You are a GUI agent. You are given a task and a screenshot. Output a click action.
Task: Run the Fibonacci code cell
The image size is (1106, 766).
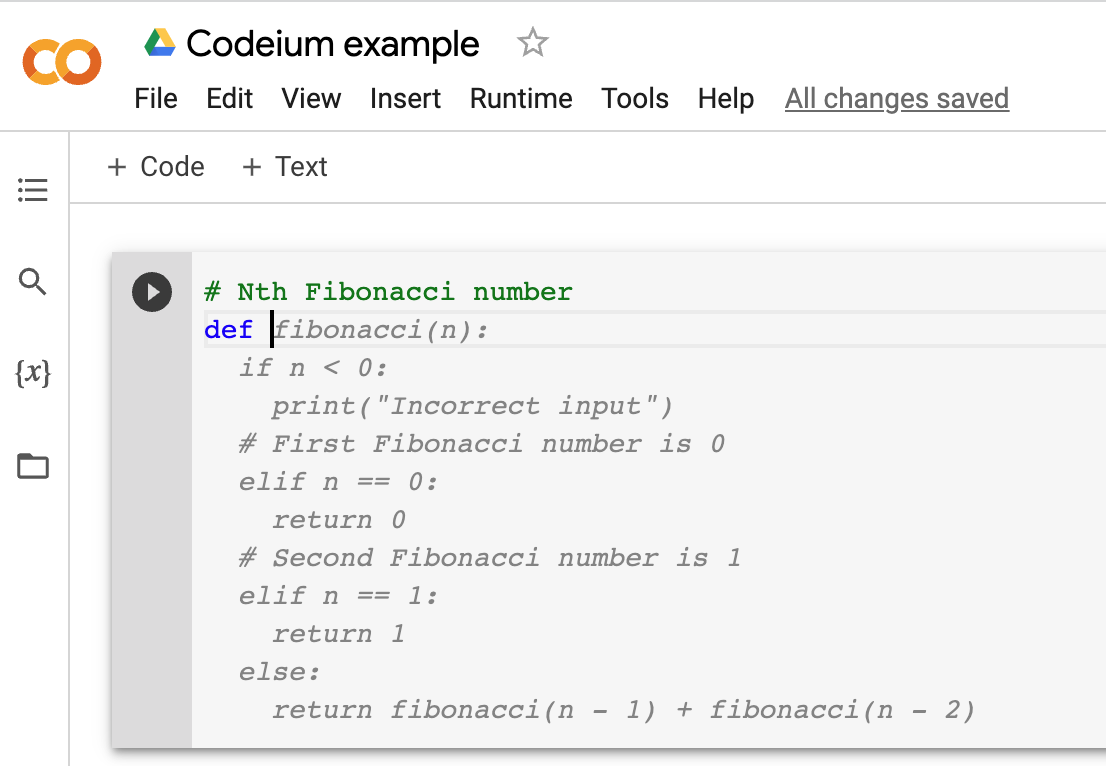tap(152, 292)
